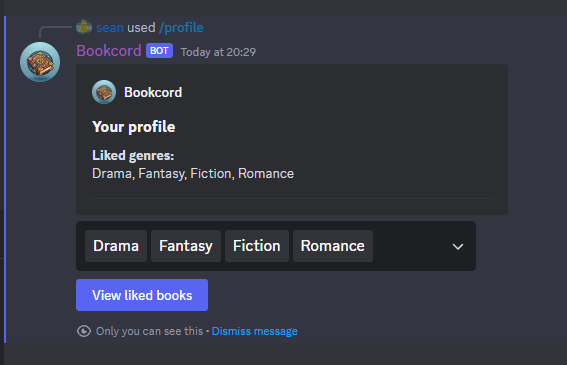Click the View liked books button
This screenshot has height=365, width=567.
coord(142,295)
